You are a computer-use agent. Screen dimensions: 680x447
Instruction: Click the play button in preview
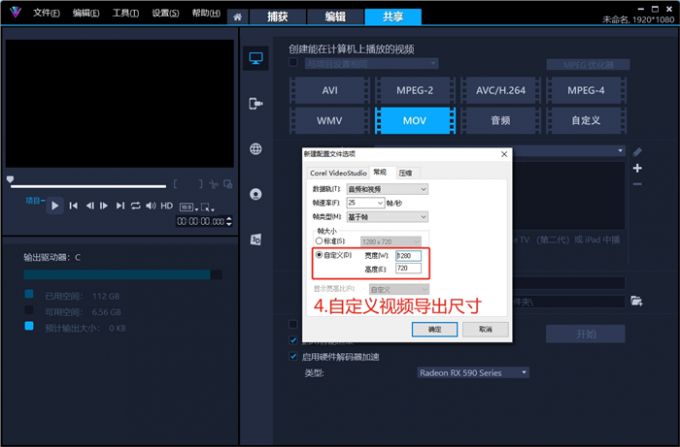tap(55, 206)
